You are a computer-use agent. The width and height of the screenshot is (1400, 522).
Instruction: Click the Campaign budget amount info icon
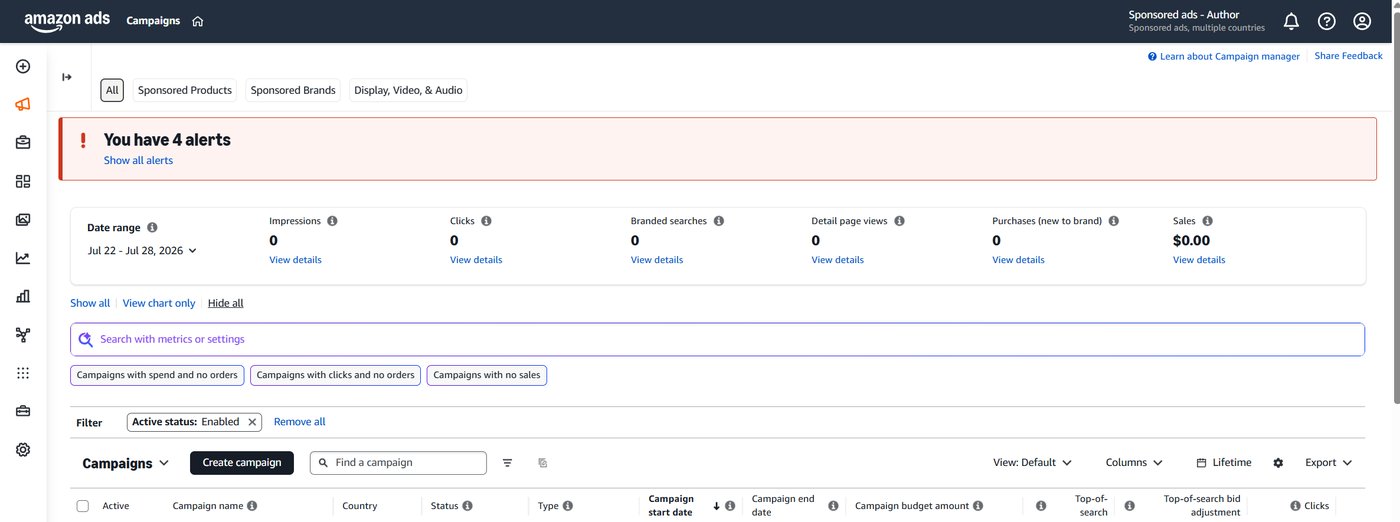(978, 506)
